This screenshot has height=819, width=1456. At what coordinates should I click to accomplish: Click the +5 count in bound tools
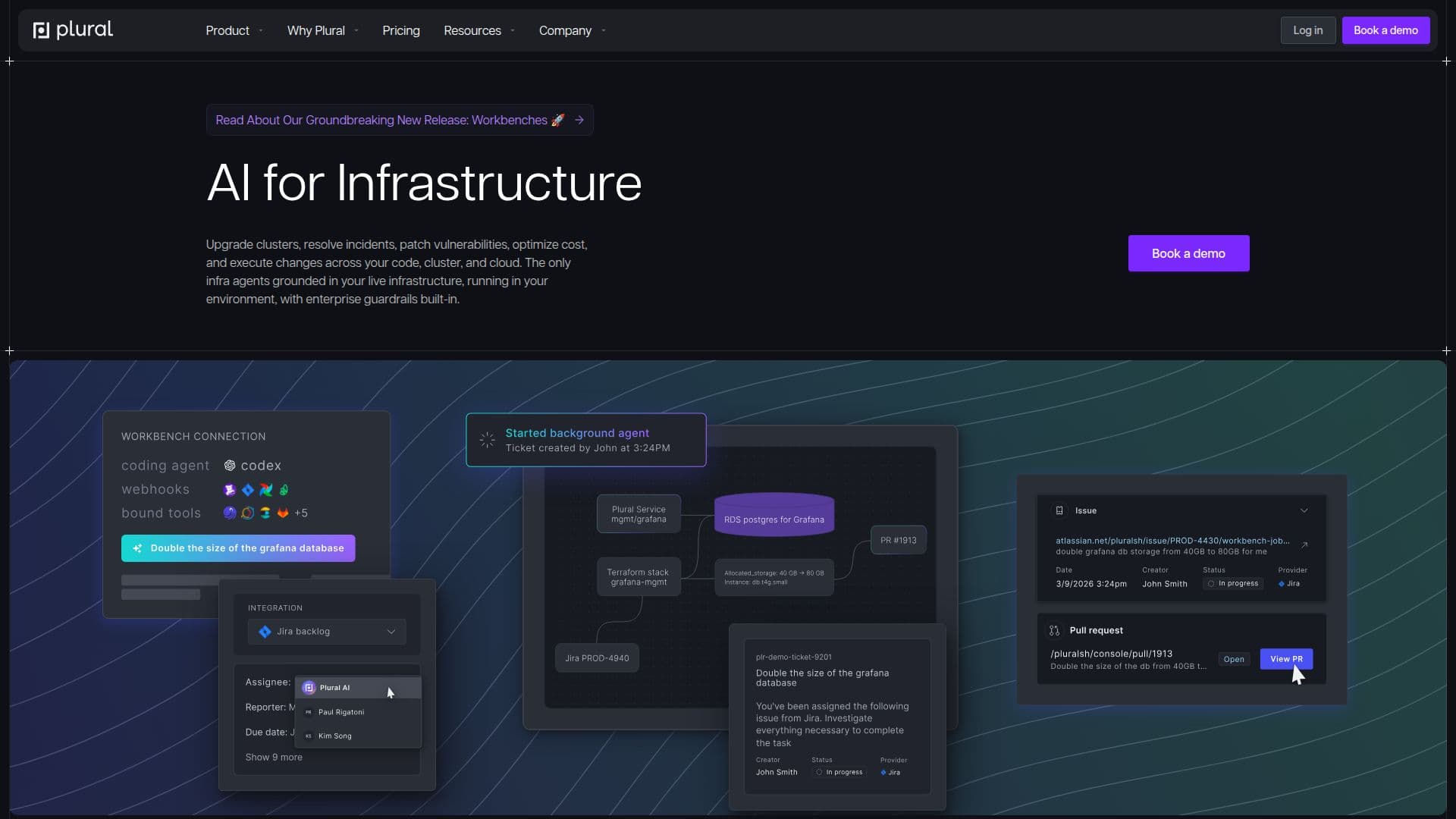coord(301,513)
